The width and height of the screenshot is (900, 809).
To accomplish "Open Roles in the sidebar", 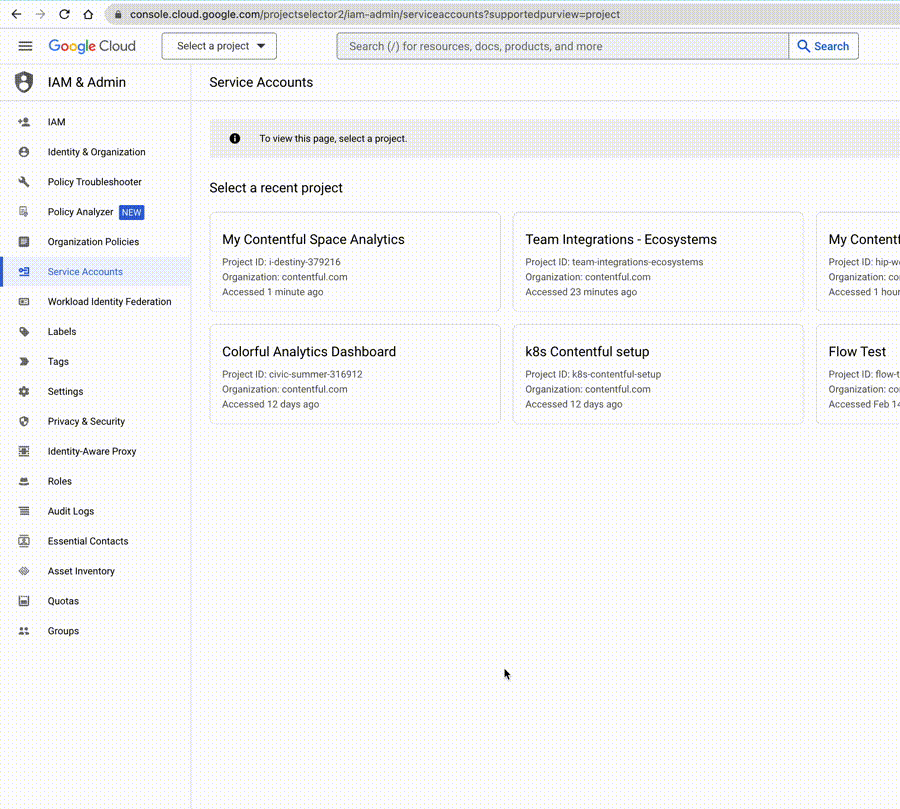I will pos(96,481).
